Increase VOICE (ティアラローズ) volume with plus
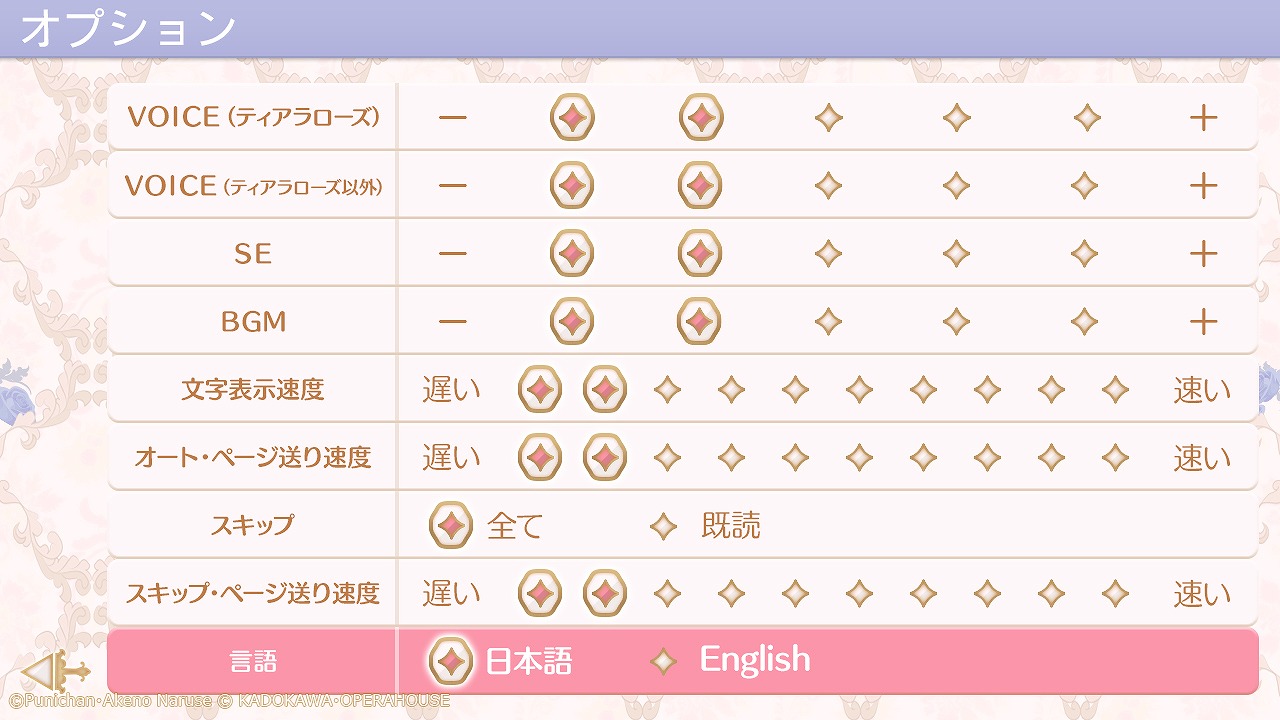The height and width of the screenshot is (720, 1280). click(x=1203, y=118)
